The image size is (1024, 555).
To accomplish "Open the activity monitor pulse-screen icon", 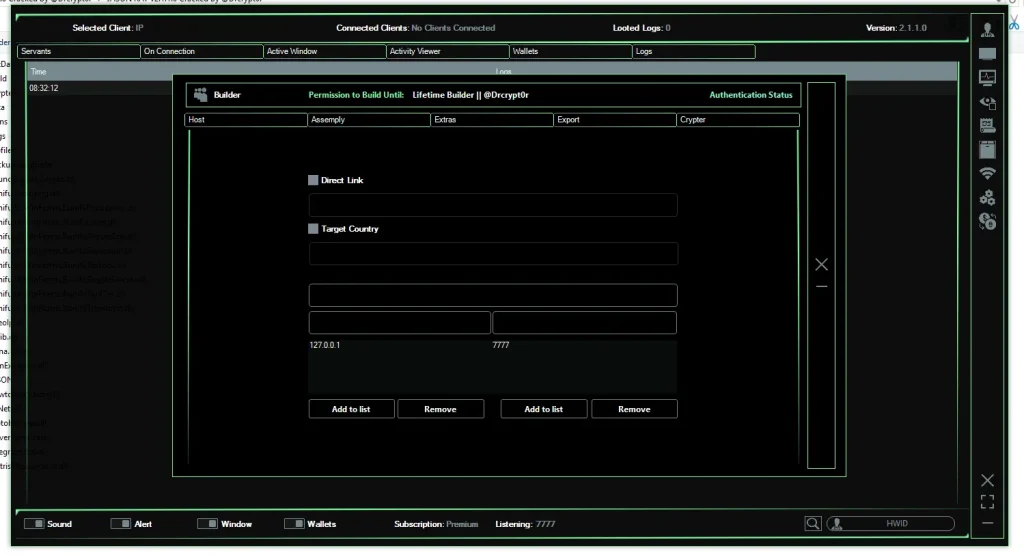I will pos(988,77).
